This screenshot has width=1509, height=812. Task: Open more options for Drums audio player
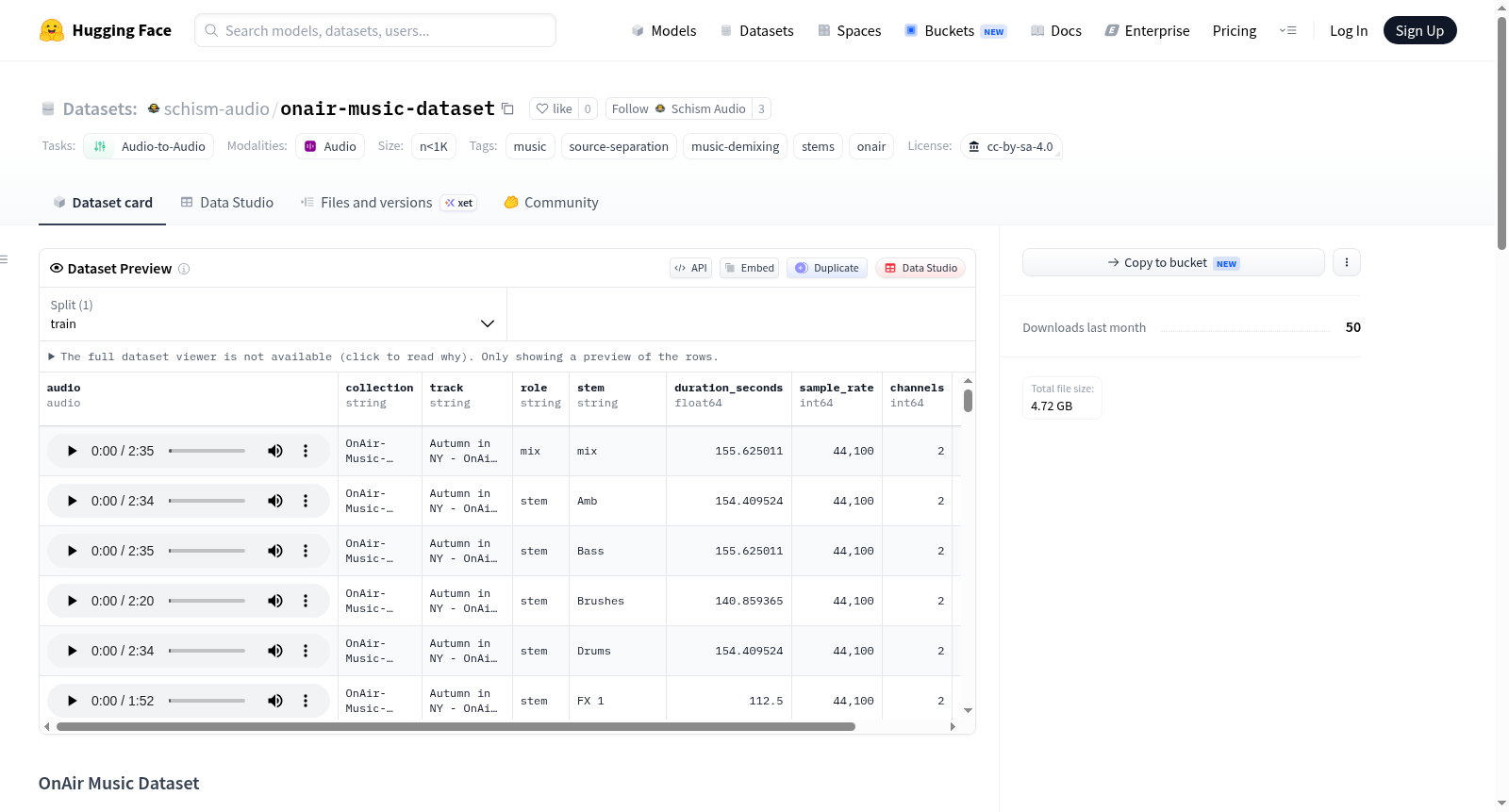pyautogui.click(x=306, y=651)
